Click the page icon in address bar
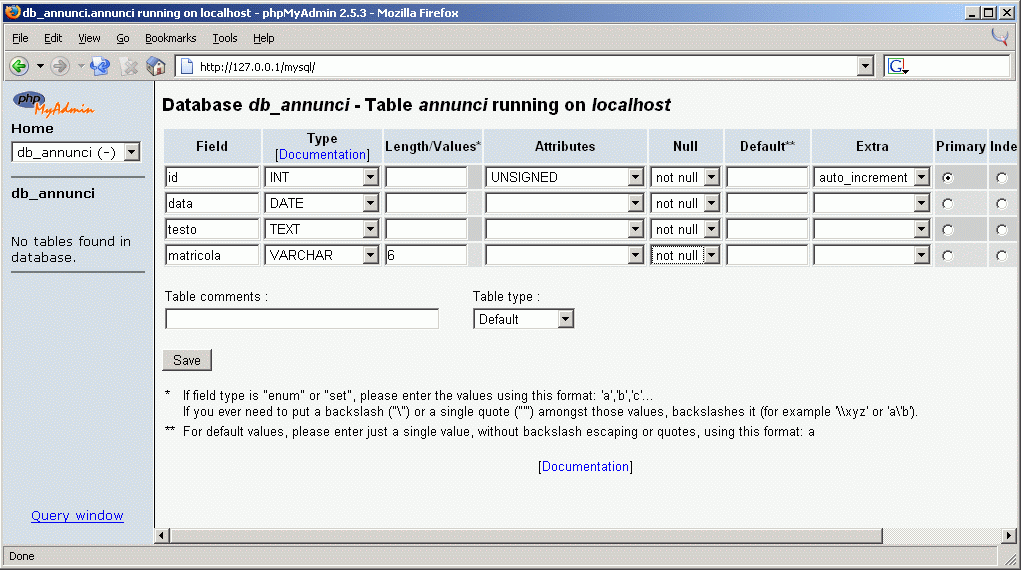This screenshot has height=570, width=1021. [x=186, y=66]
